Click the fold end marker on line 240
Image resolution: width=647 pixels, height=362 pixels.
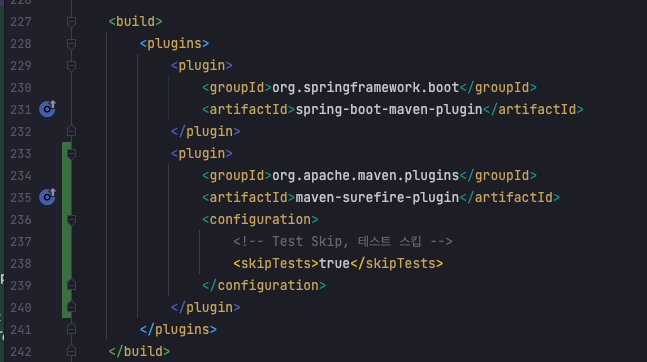(71, 308)
